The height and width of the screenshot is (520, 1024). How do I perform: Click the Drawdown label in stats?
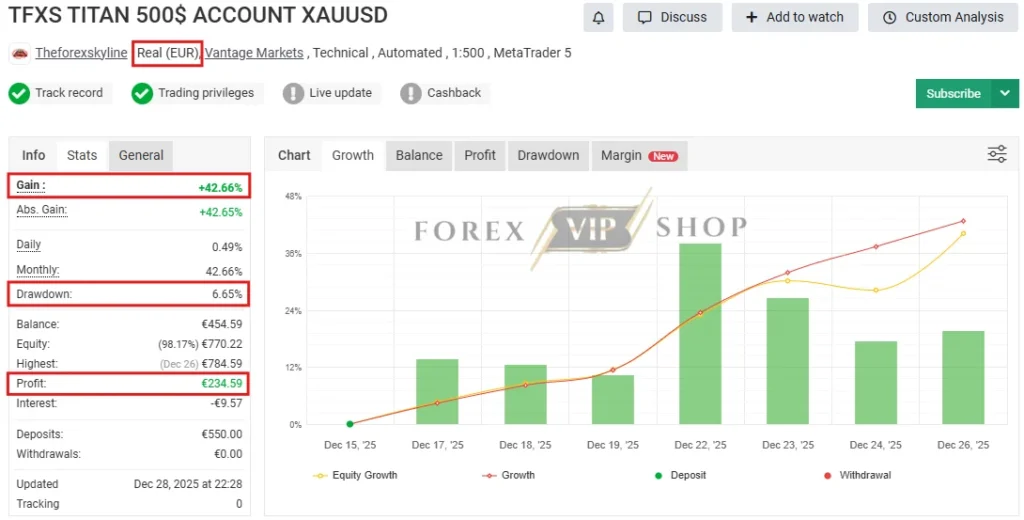point(44,294)
